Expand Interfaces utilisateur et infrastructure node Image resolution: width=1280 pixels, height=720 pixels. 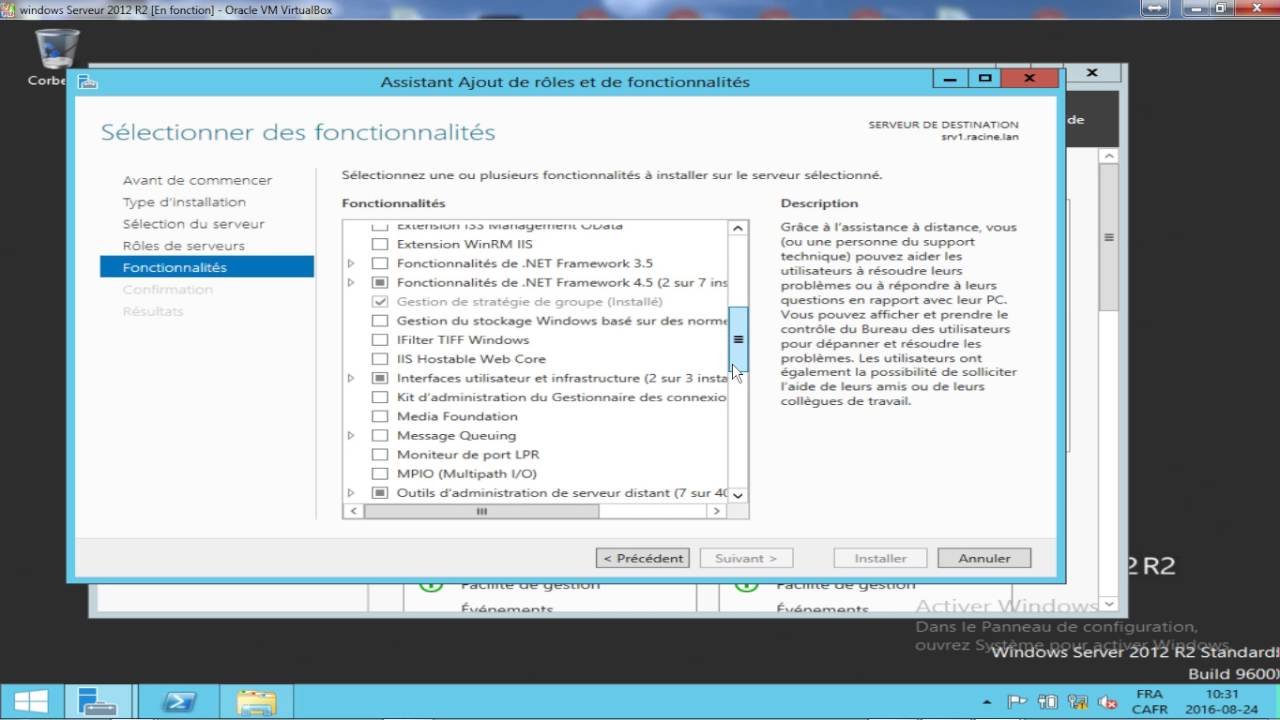point(351,378)
